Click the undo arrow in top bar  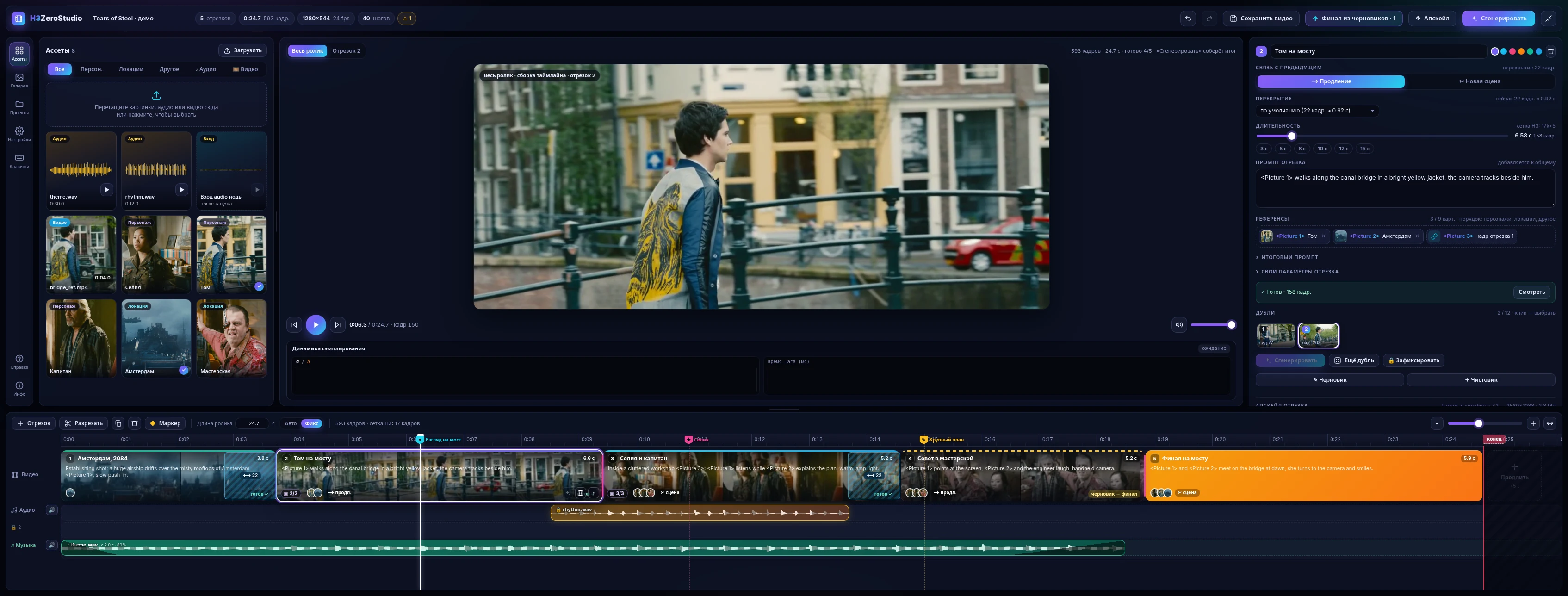(x=1188, y=18)
